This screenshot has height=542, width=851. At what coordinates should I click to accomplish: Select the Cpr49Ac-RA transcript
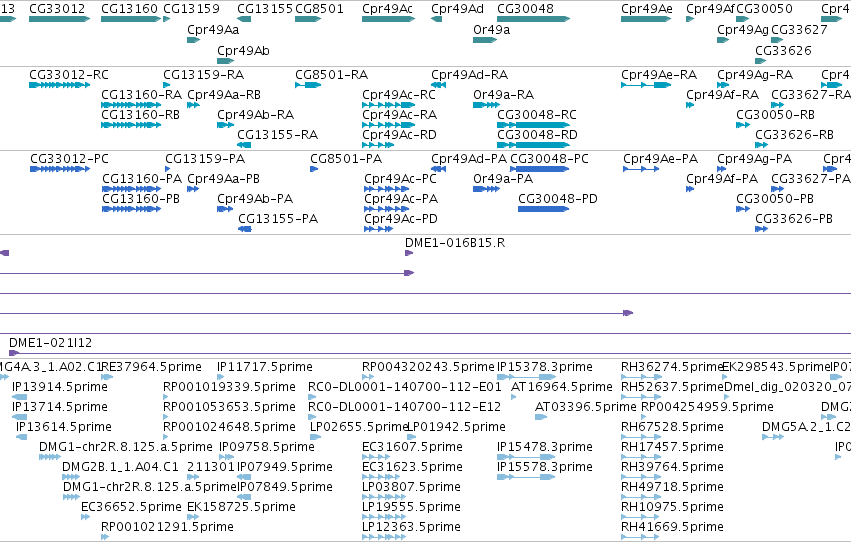pos(389,125)
